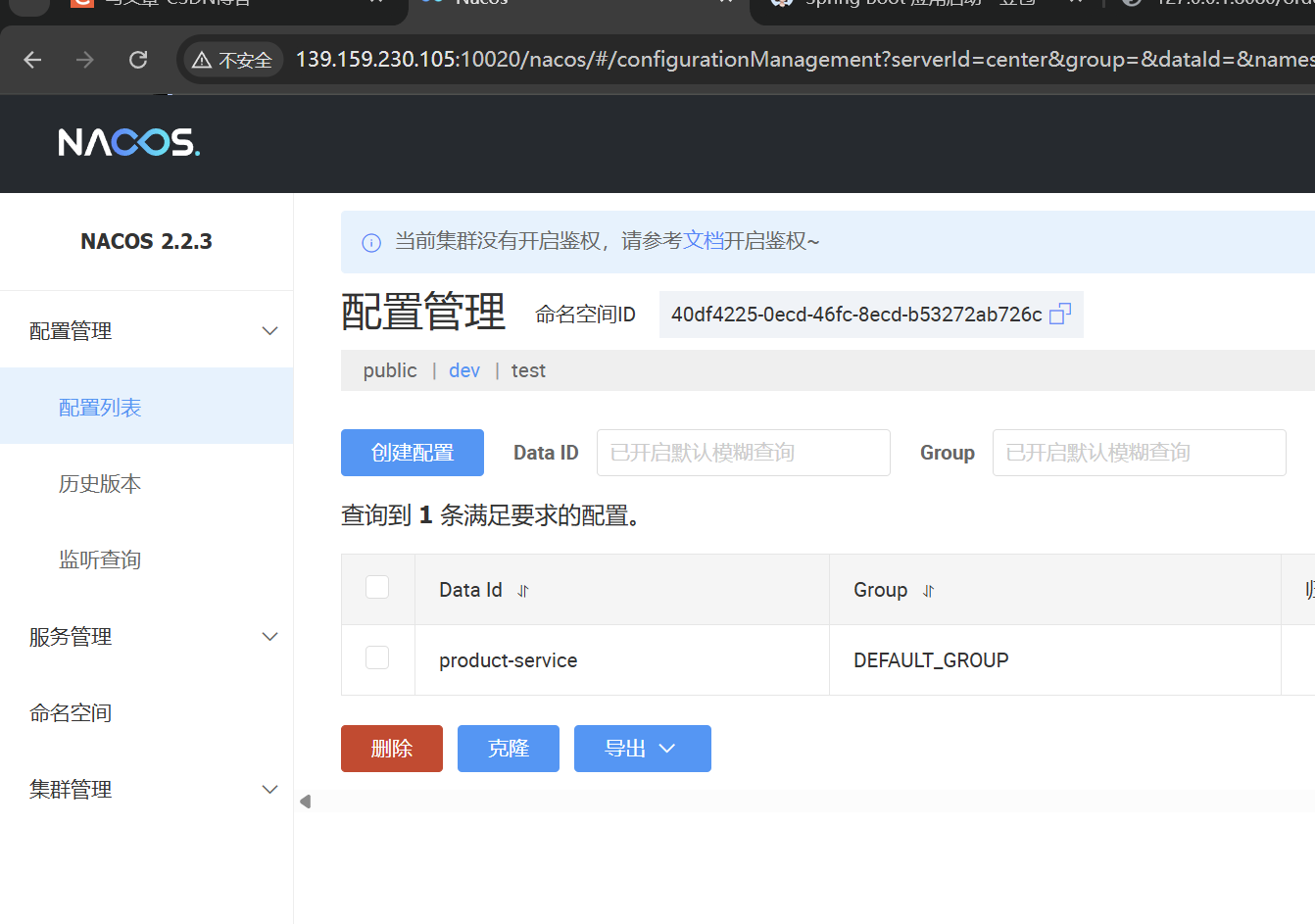Switch to the public namespace tab
Viewport: 1315px width, 924px height.
pyautogui.click(x=390, y=370)
